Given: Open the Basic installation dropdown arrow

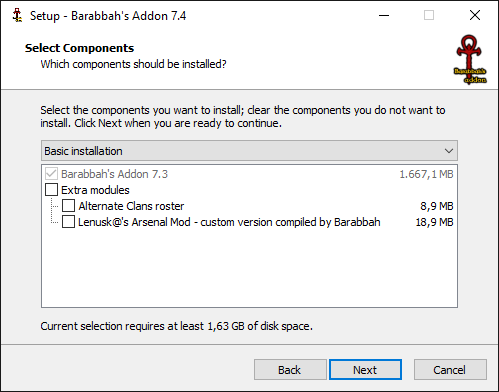Looking at the screenshot, I should pos(449,151).
